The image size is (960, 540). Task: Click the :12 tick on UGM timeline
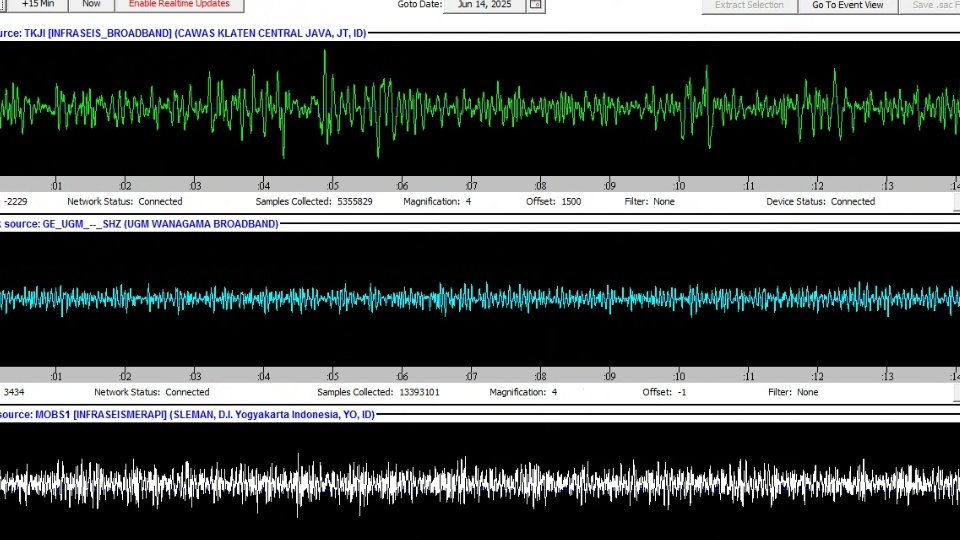pyautogui.click(x=817, y=376)
